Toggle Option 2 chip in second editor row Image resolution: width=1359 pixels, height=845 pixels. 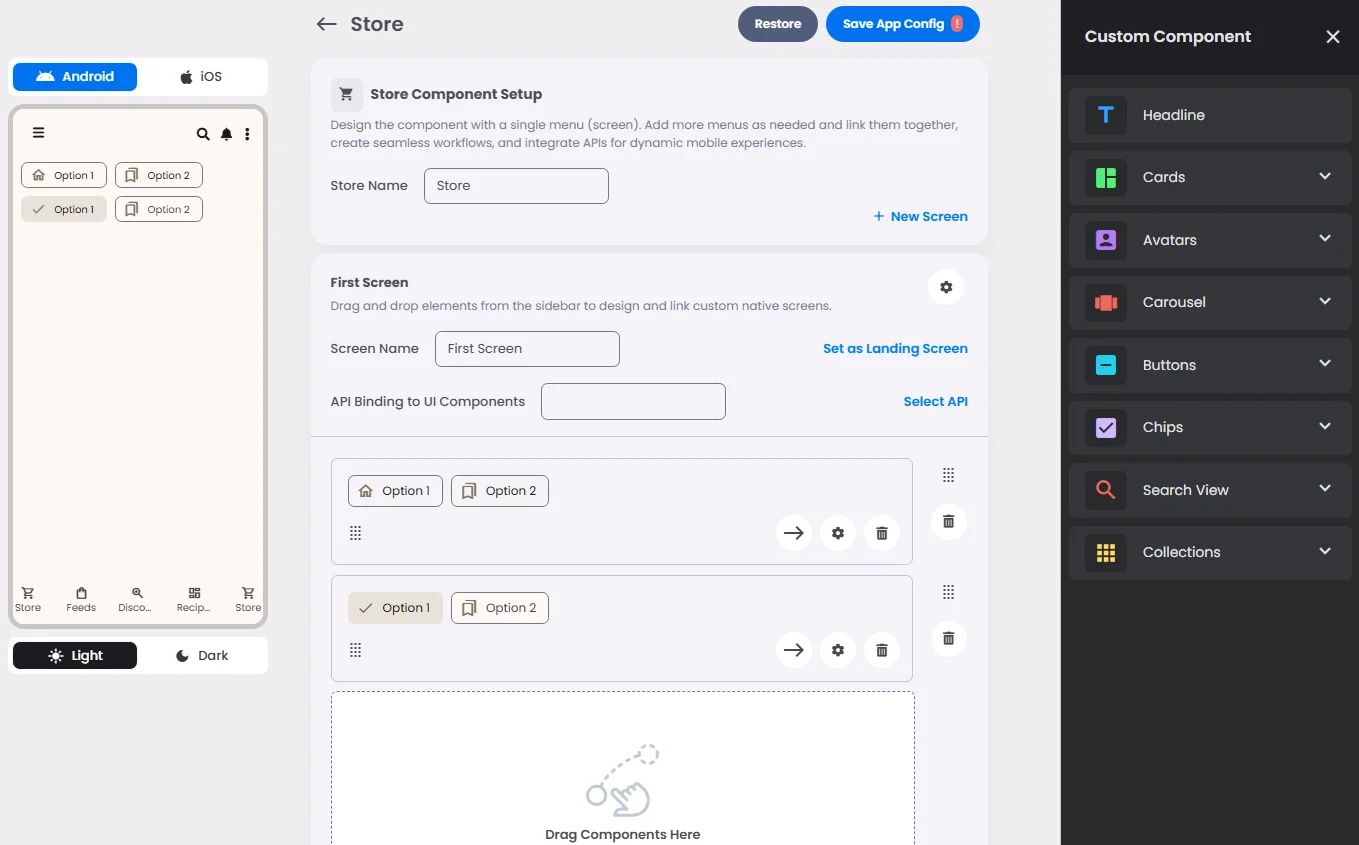point(500,608)
